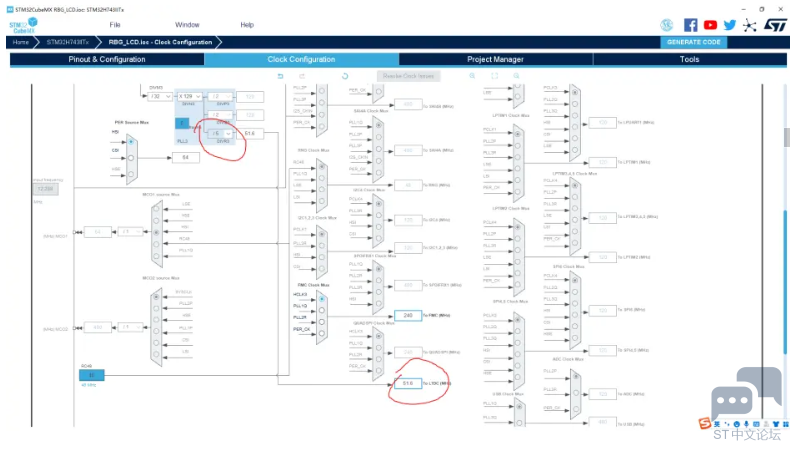This screenshot has width=790, height=450.
Task: Click the blue PLL3 fraction block
Action: [x=182, y=123]
